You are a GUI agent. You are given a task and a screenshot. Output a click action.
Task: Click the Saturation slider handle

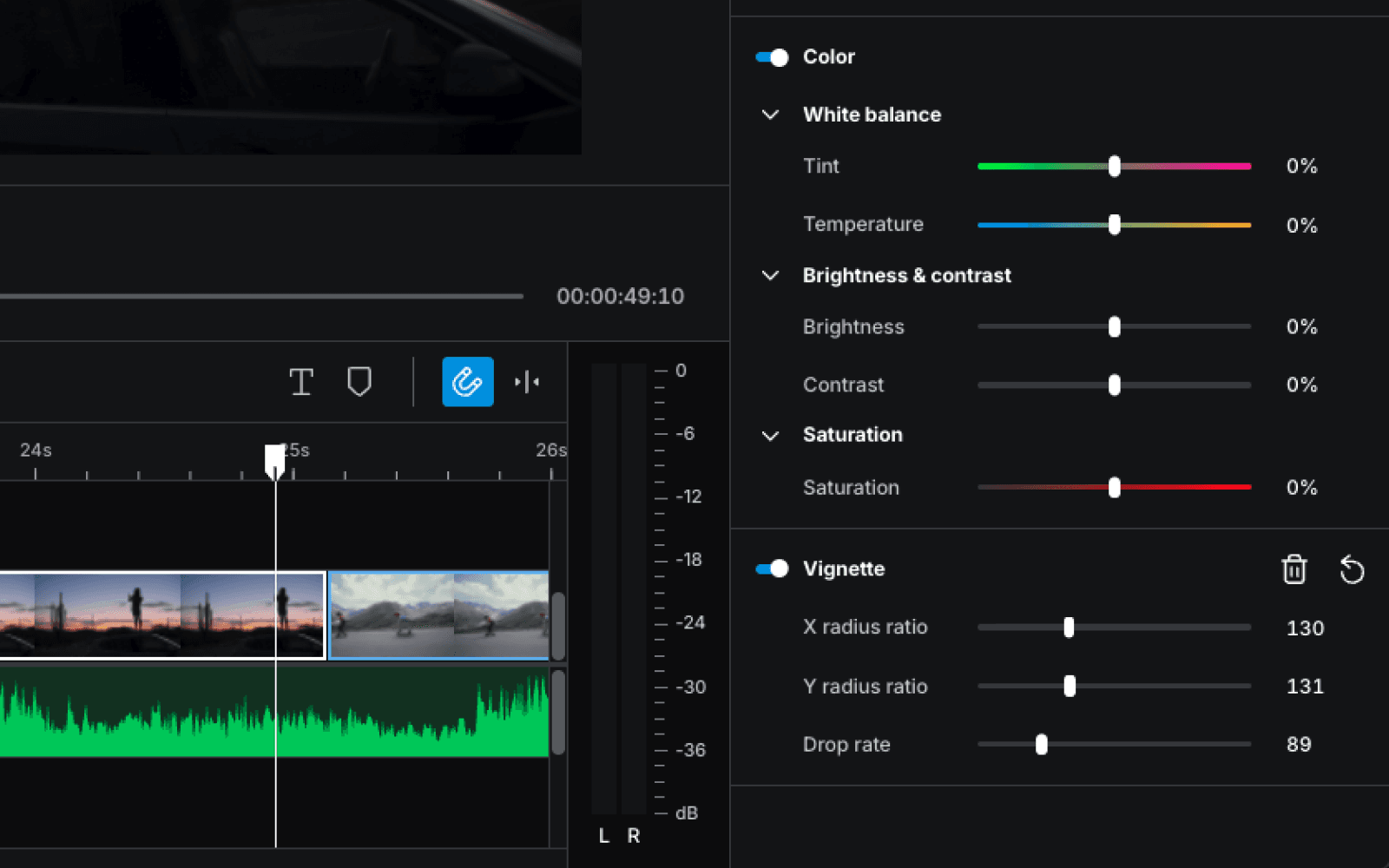point(1115,487)
